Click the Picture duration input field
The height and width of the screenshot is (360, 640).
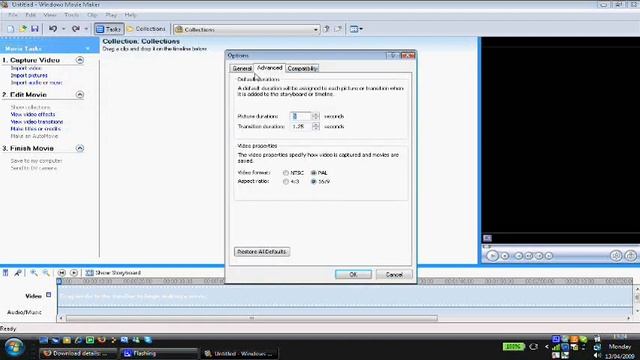pos(300,116)
